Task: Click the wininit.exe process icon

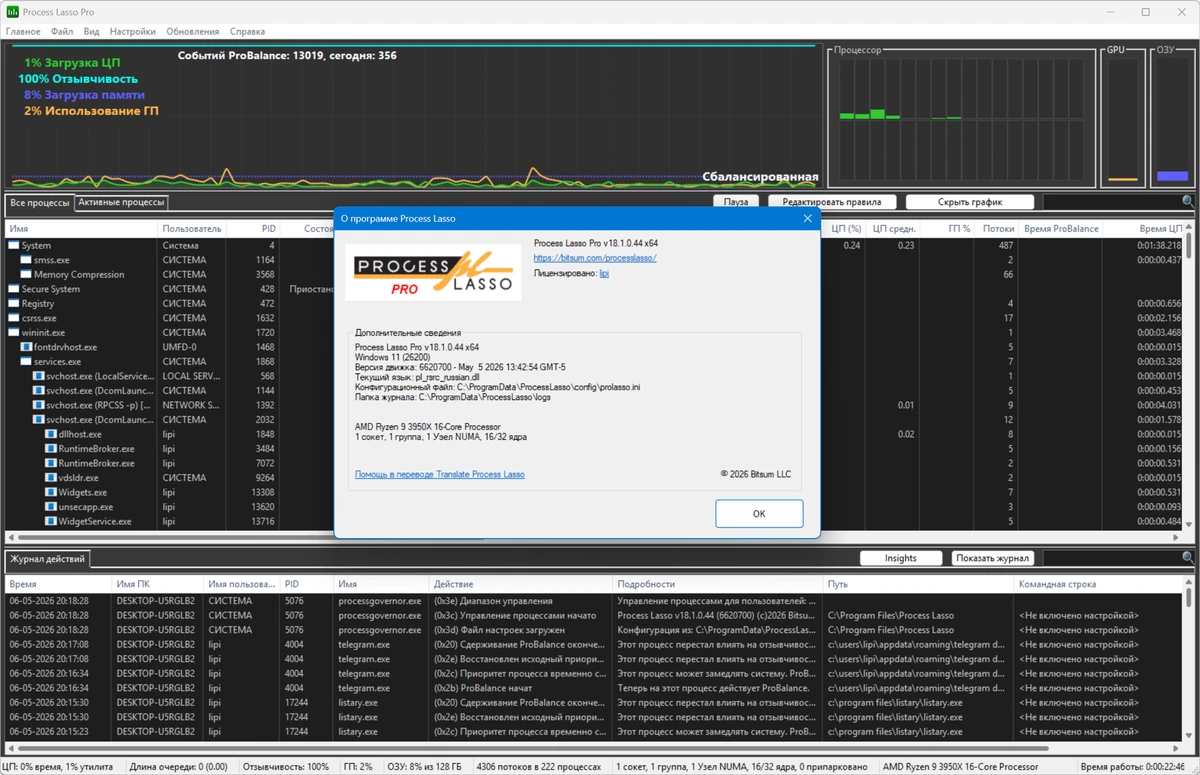Action: click(x=14, y=332)
